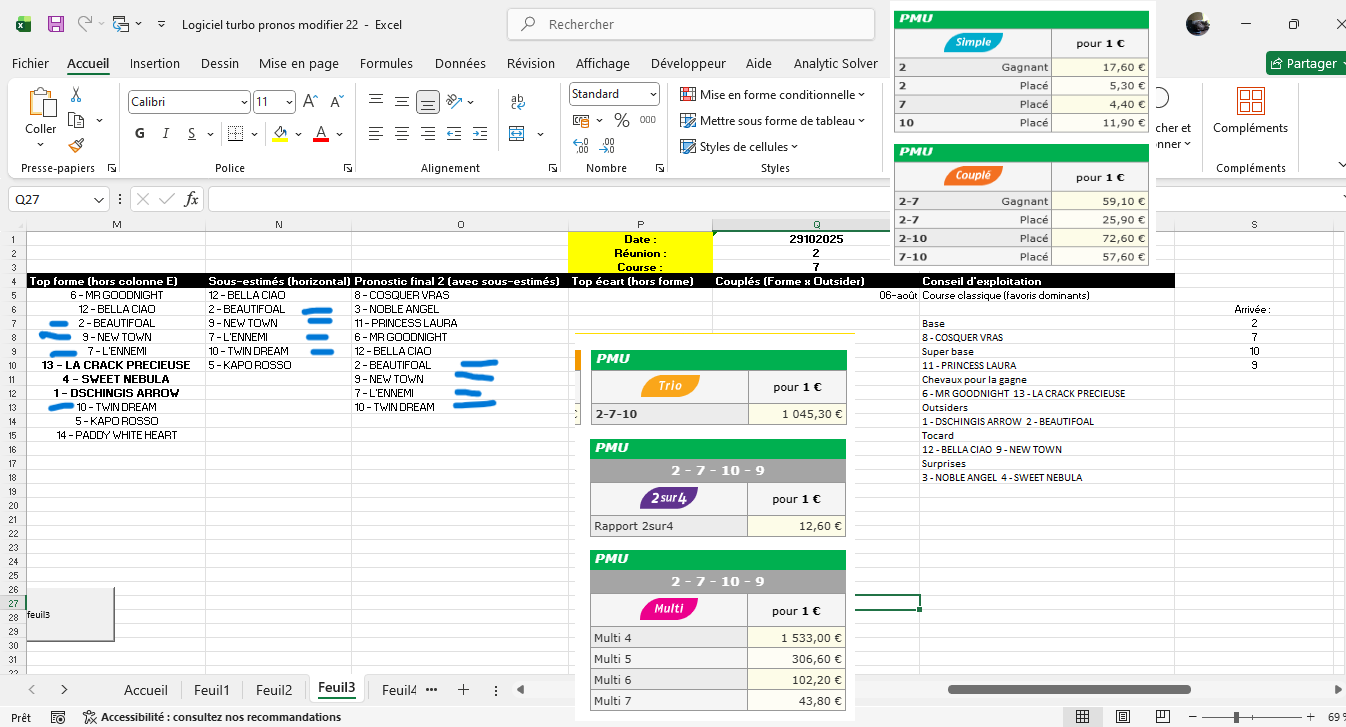Viewport: 1346px width, 727px height.
Task: Open the Calibri font name dropdown
Action: click(244, 102)
